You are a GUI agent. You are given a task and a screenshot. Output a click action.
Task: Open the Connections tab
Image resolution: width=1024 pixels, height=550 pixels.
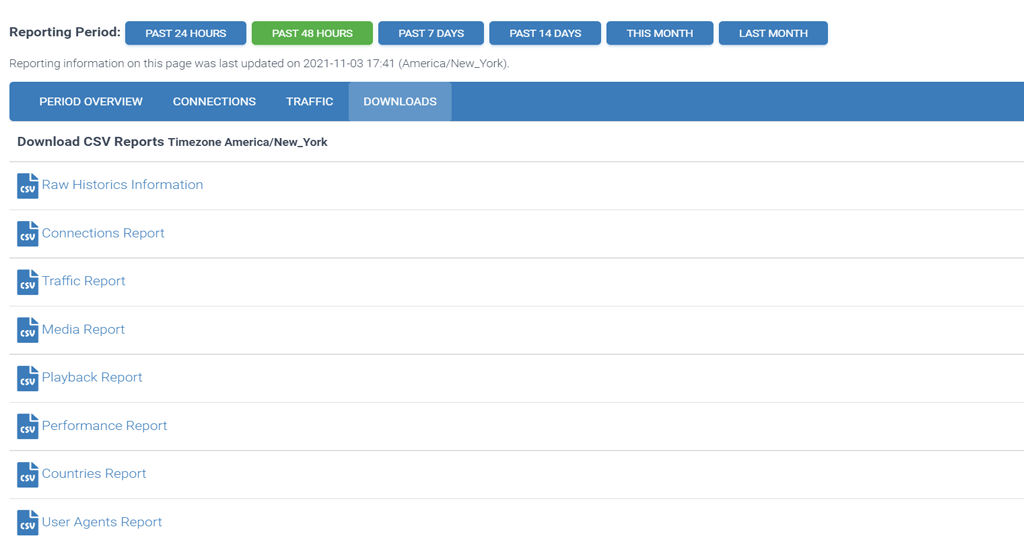click(214, 102)
